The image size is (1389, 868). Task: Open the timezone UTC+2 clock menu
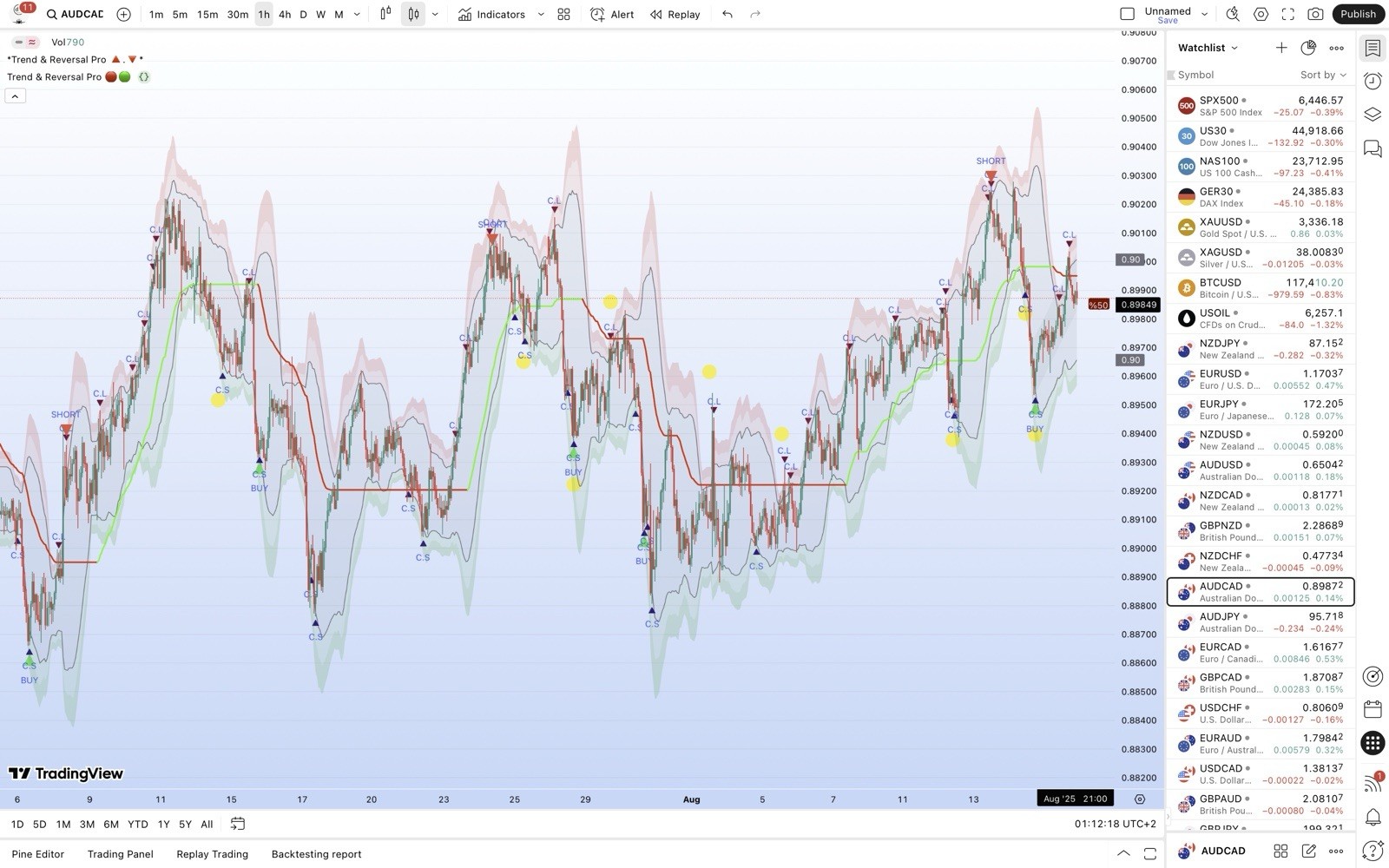[x=1115, y=824]
